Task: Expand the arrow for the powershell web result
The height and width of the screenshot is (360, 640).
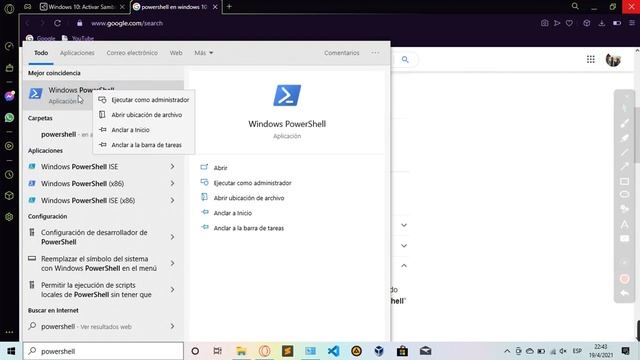Action: [x=172, y=326]
